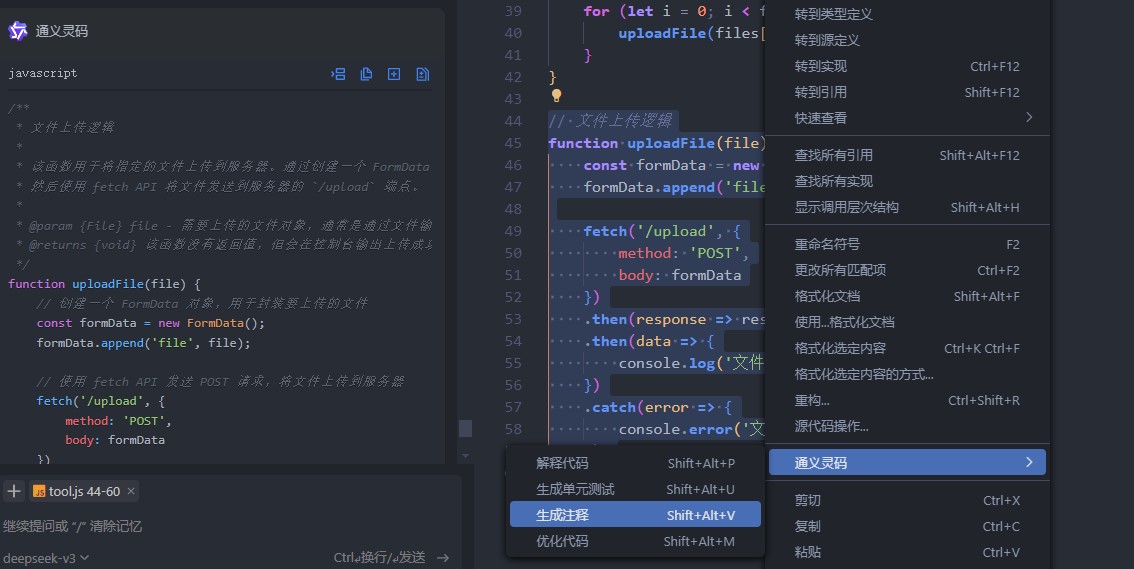Screen dimensions: 1134x569
Task: Add context with the plus button
Action: tap(14, 492)
